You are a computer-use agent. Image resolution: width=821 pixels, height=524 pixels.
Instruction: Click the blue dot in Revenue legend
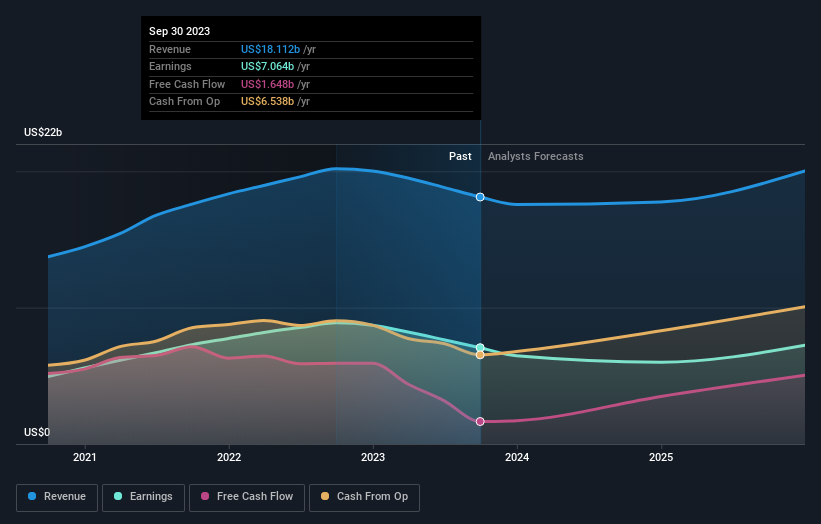[32, 496]
